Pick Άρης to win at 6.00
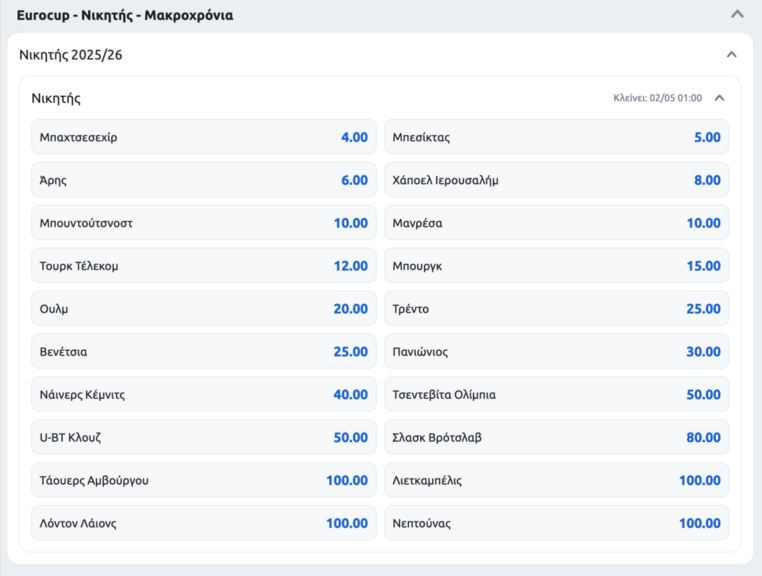Image resolution: width=762 pixels, height=576 pixels. click(x=203, y=181)
